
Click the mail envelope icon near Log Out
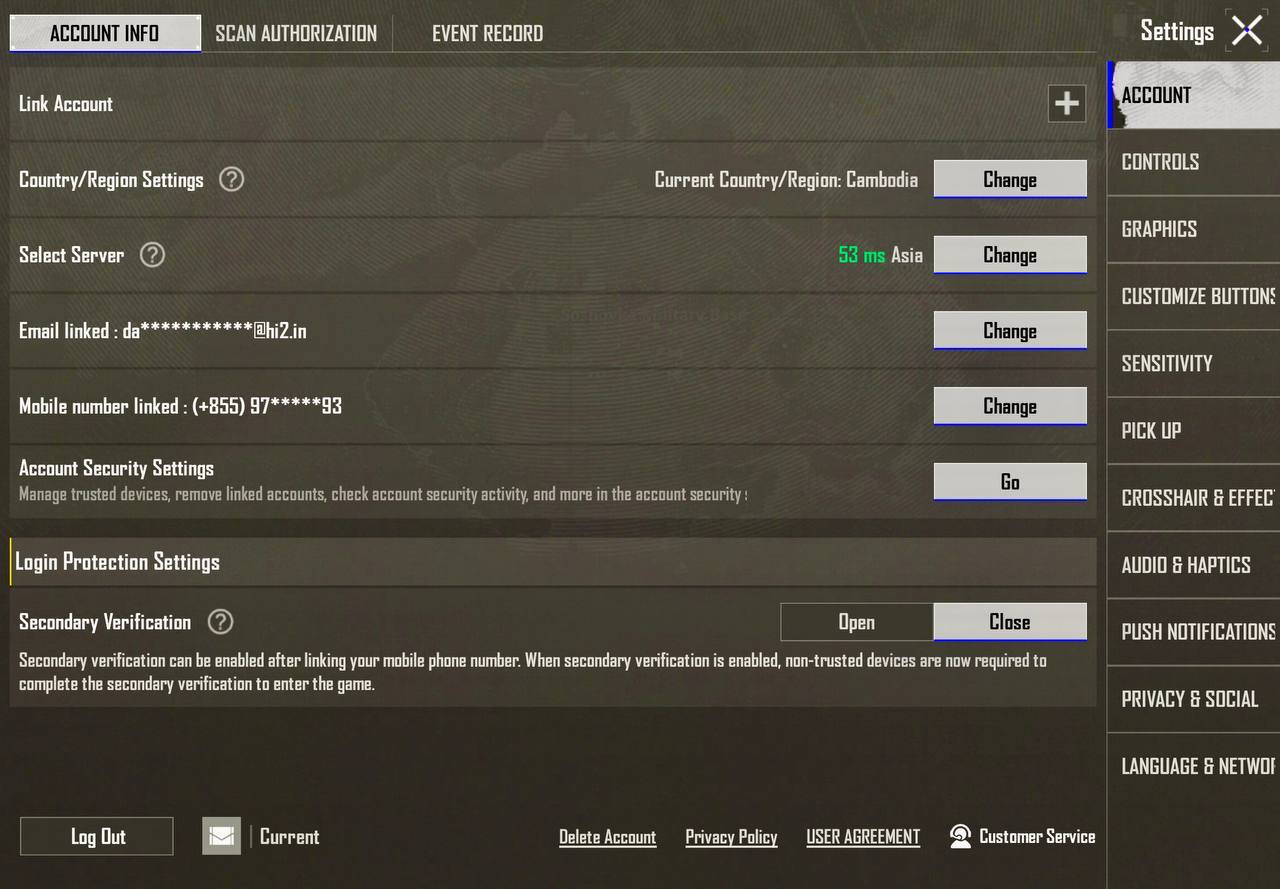pos(222,836)
